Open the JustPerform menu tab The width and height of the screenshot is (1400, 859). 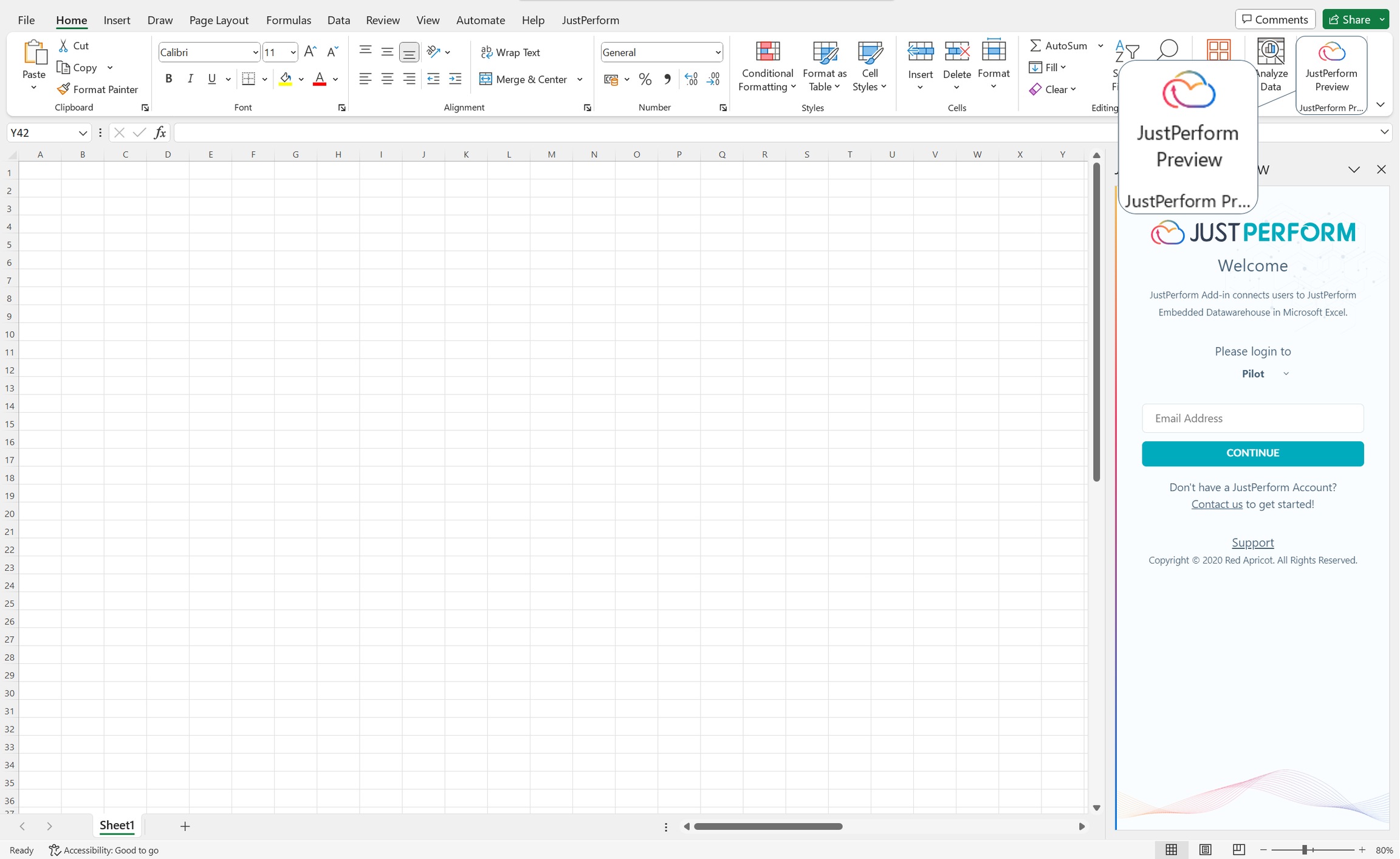(590, 19)
